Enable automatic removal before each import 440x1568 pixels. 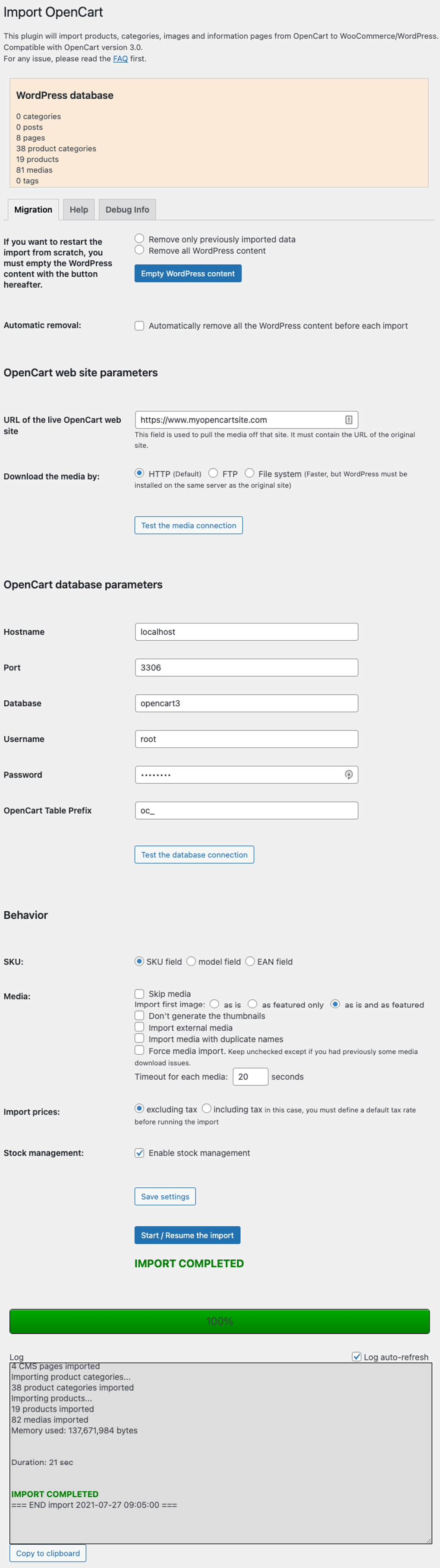click(139, 326)
